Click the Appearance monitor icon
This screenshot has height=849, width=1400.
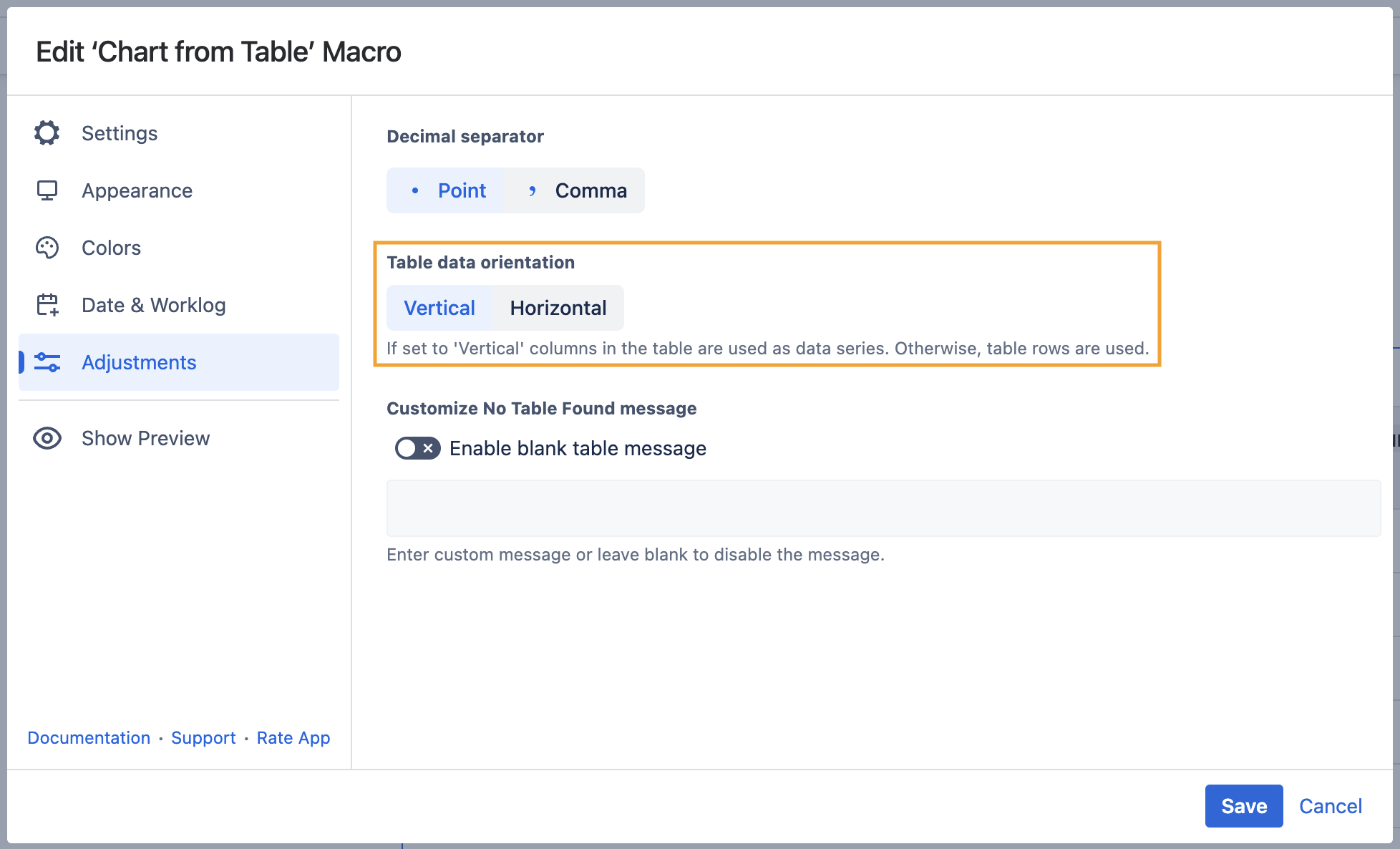click(x=47, y=190)
